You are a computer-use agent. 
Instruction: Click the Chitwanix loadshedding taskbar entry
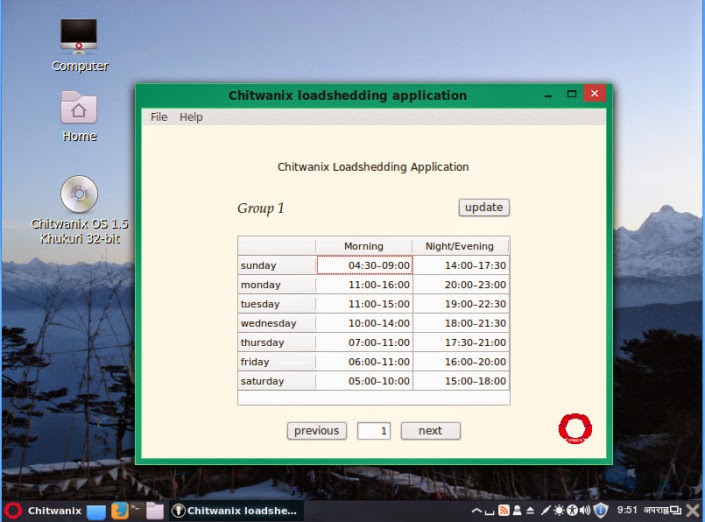pos(236,511)
